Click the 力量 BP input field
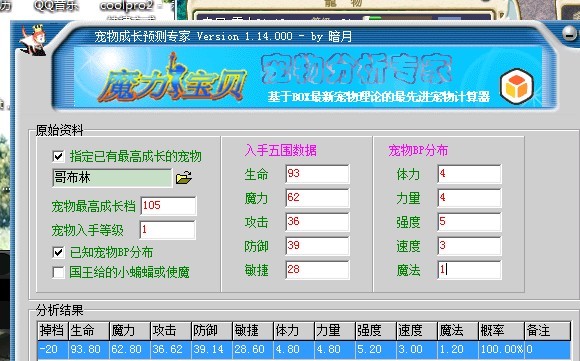 469,198
